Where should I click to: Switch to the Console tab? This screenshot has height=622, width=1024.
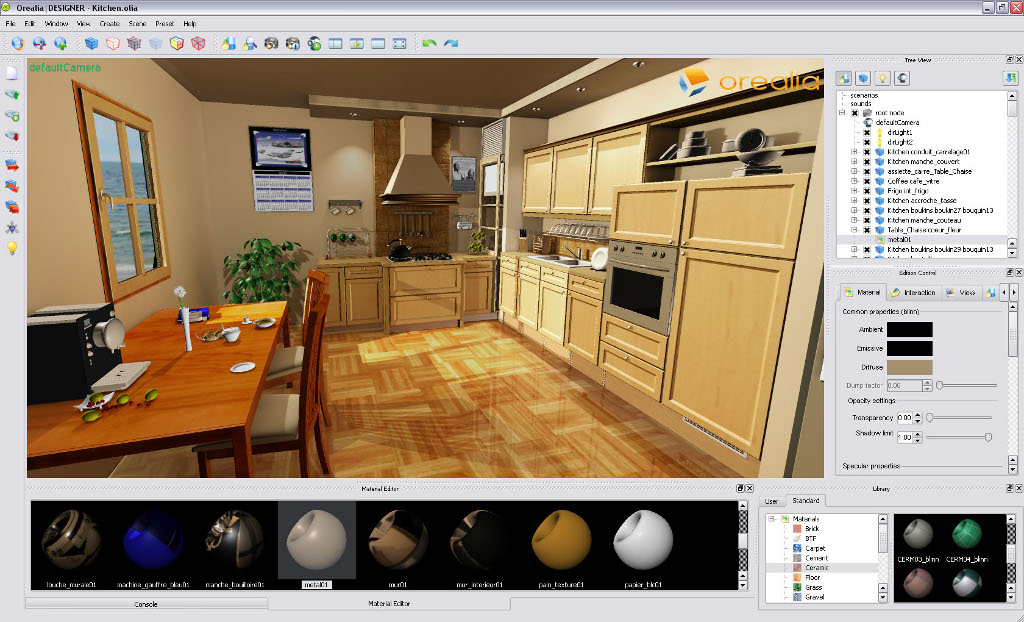pos(146,604)
